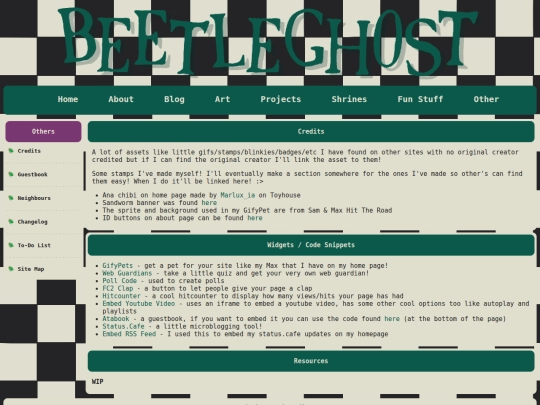Click the Widgets / Code Snippets header
540x405 pixels.
coord(311,245)
